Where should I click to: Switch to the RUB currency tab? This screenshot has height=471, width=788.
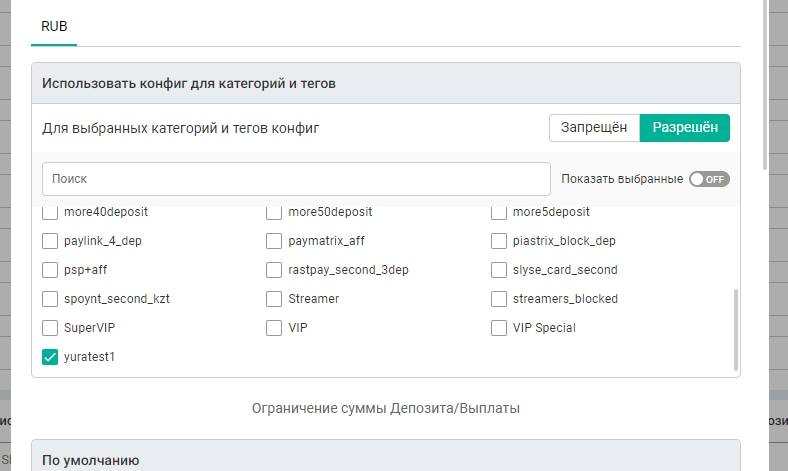[53, 26]
